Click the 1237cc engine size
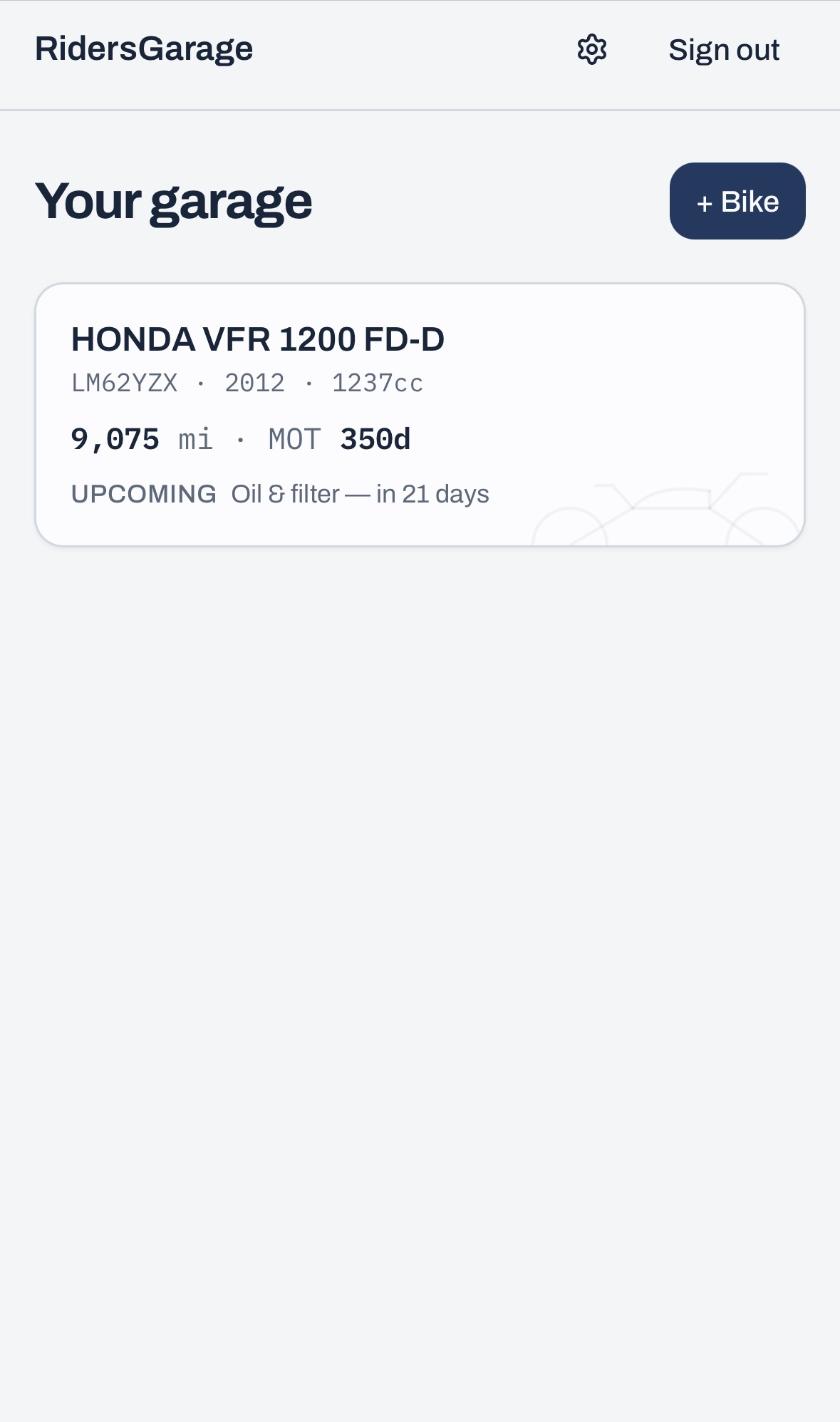This screenshot has width=840, height=1422. 378,383
